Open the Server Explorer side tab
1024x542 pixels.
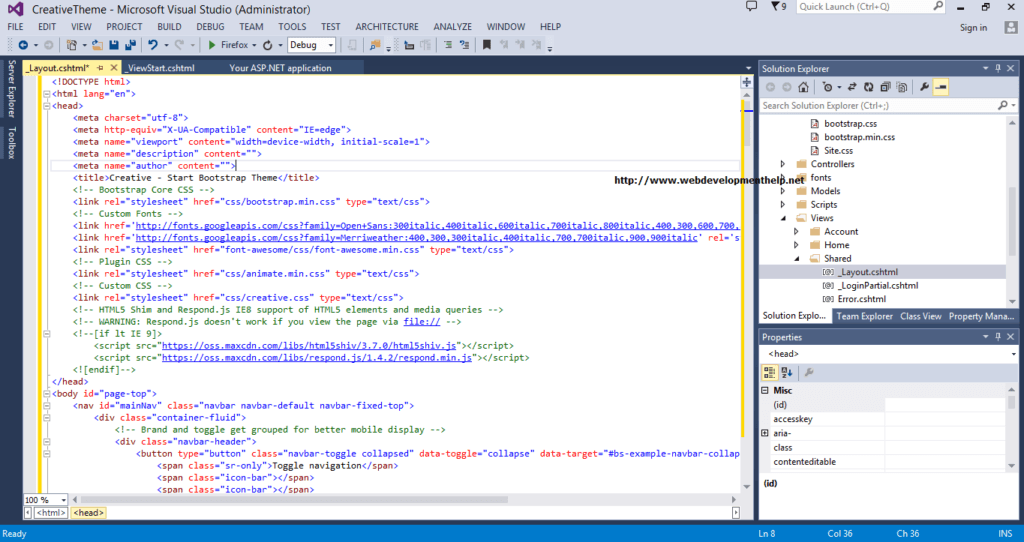11,88
